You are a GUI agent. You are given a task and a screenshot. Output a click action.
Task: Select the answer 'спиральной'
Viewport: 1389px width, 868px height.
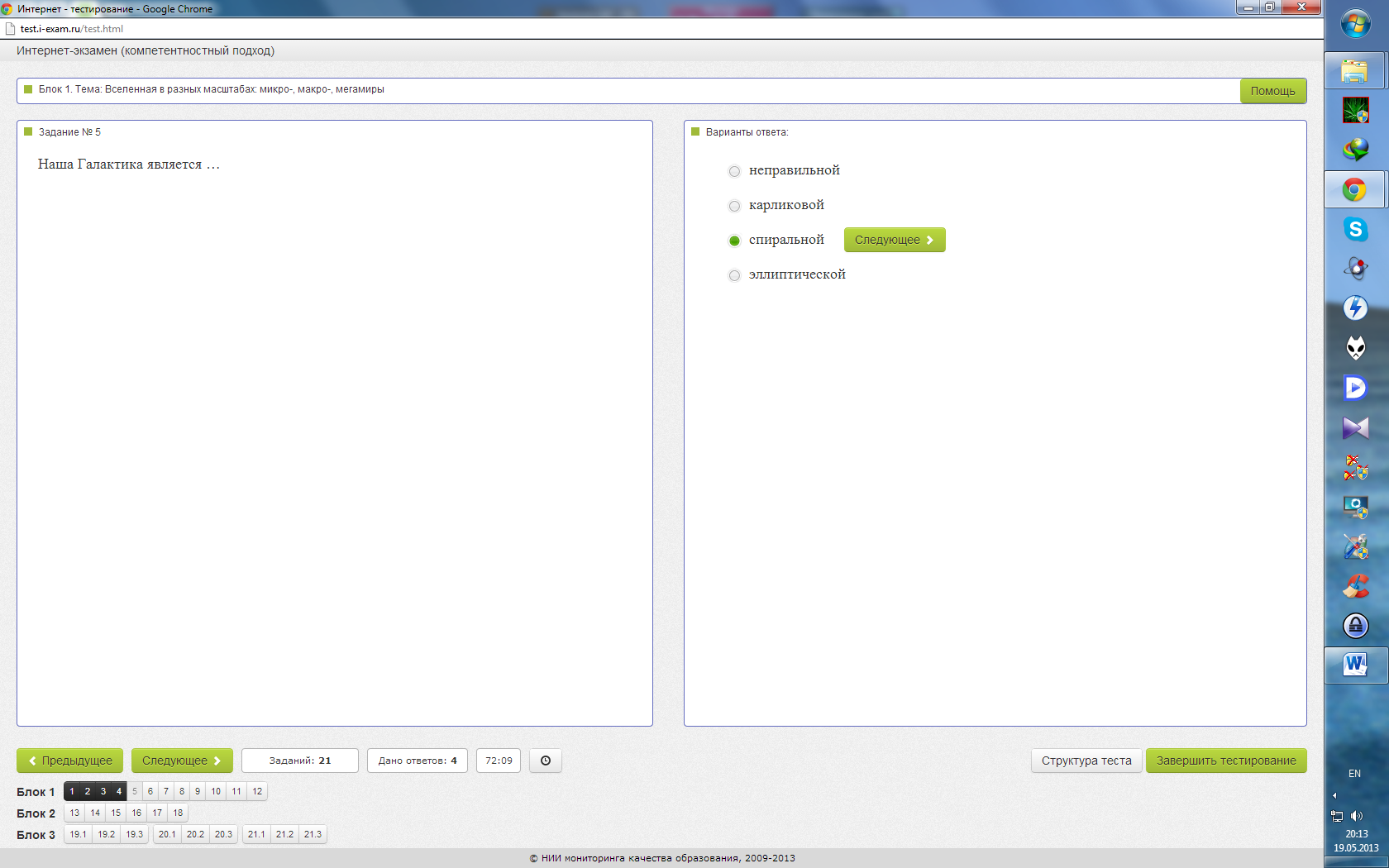click(734, 241)
